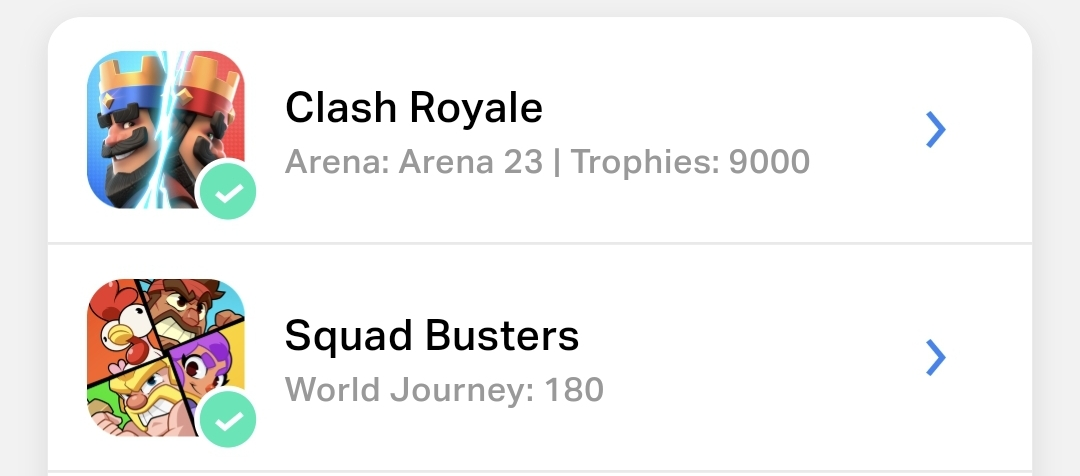Click the green checkmark badge on Clash Royale

[x=228, y=190]
